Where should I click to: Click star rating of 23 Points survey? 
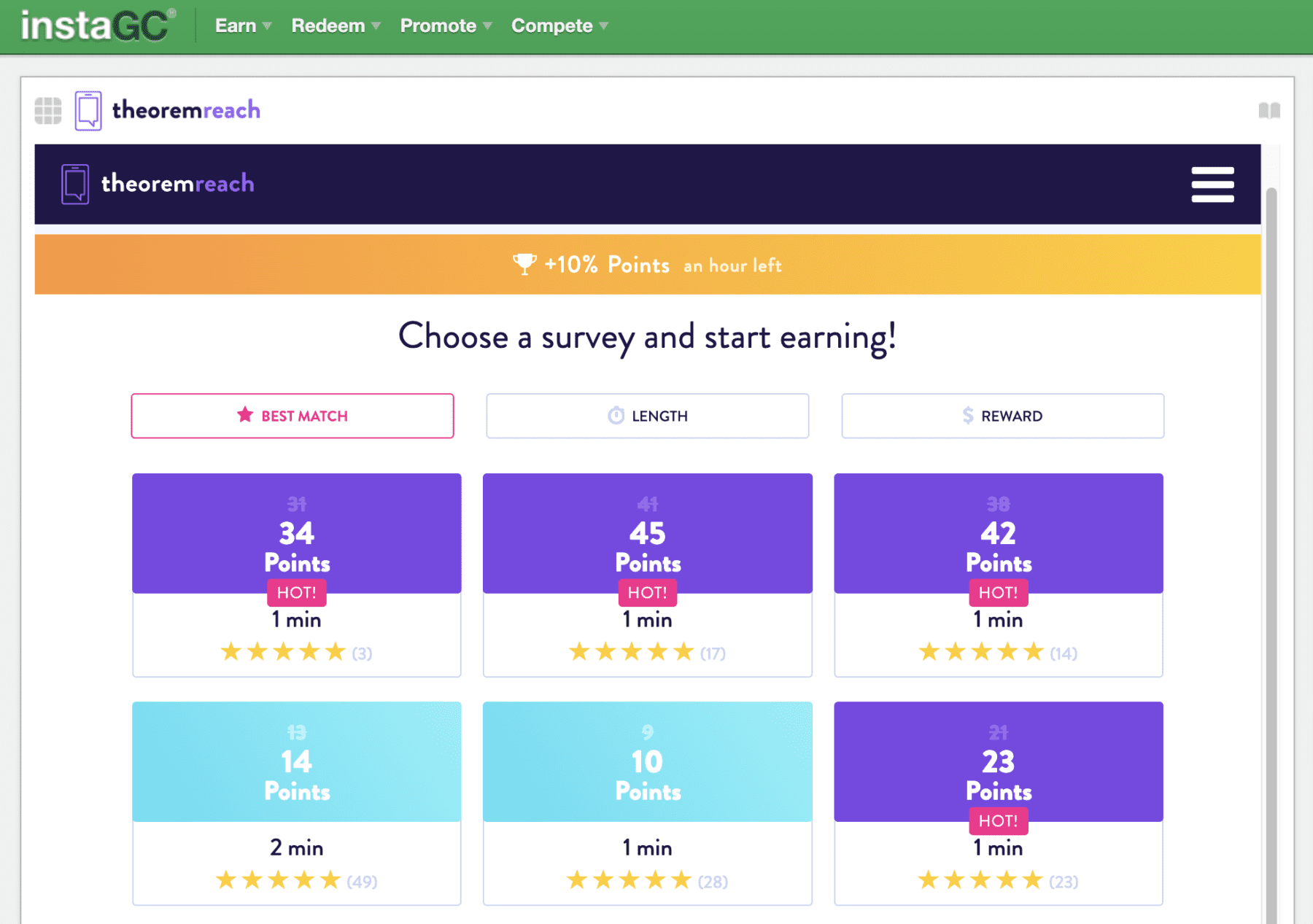point(980,880)
